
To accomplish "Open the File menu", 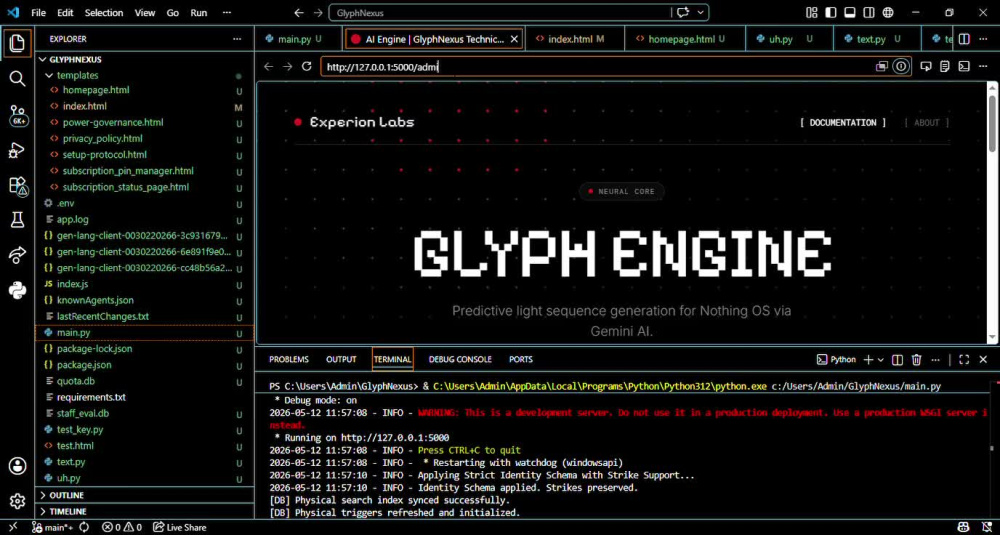I will pos(38,12).
